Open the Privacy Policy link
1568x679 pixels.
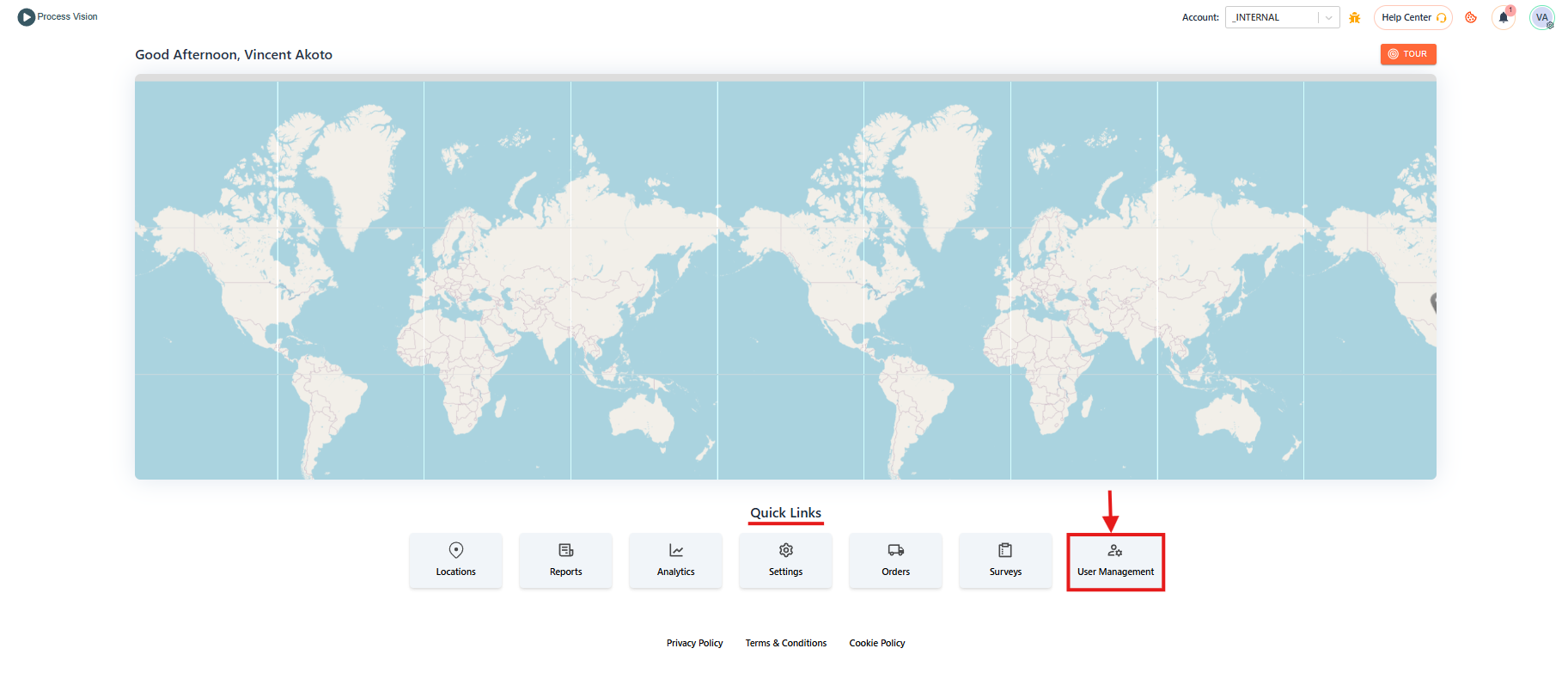point(694,643)
